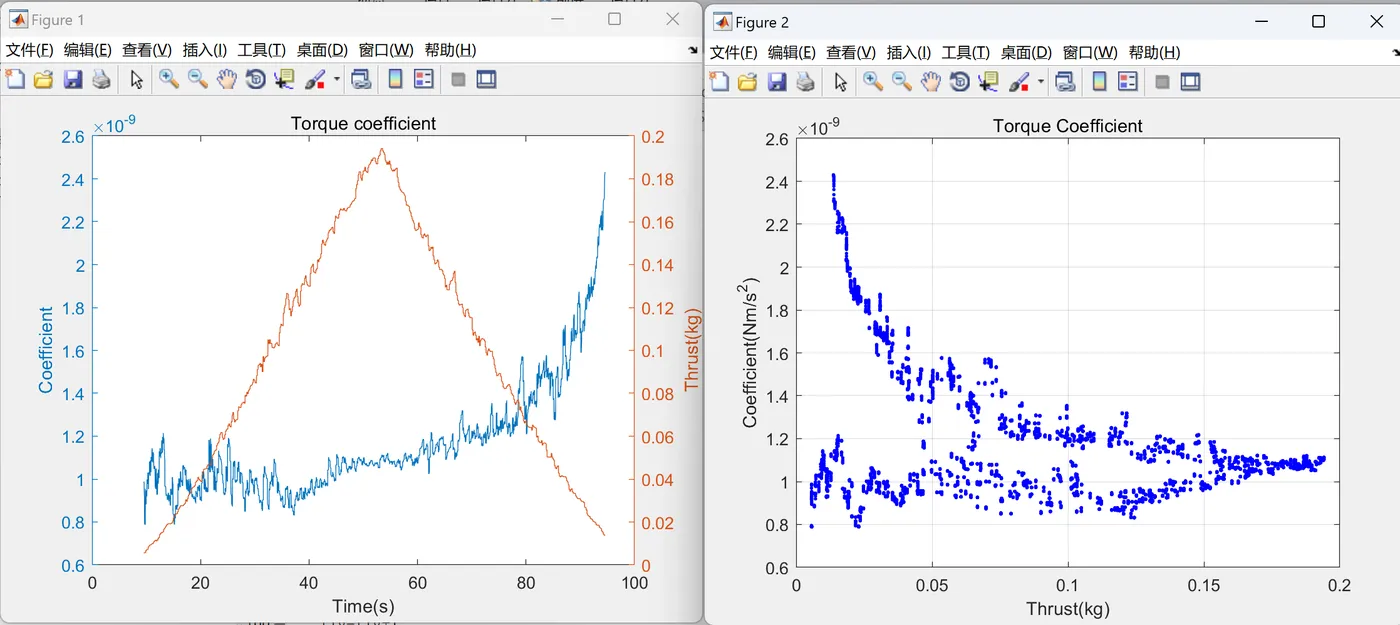Click Print icon in Figure 2 toolbar
1400x625 pixels.
click(x=805, y=82)
